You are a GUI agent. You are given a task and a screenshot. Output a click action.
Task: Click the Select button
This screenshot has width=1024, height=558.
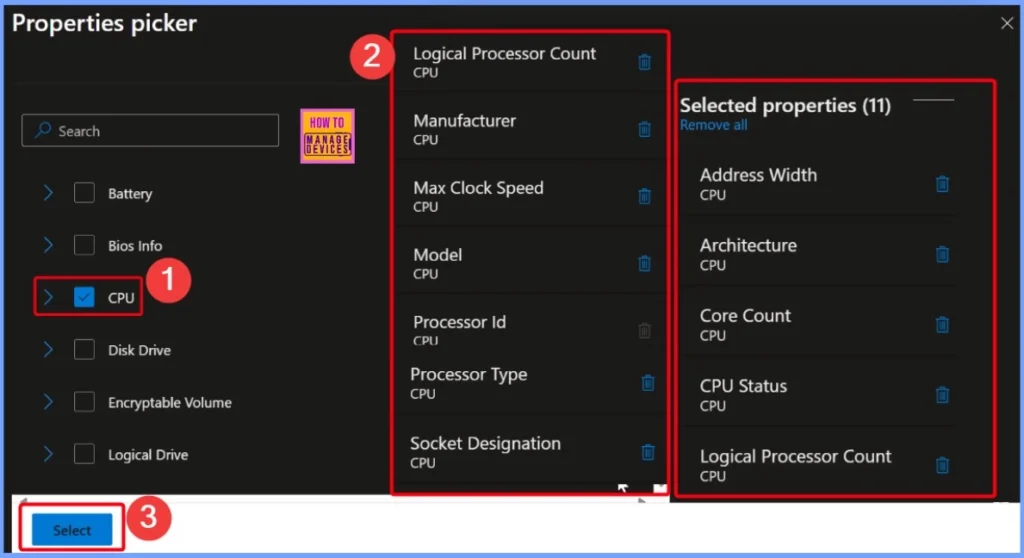[x=72, y=530]
